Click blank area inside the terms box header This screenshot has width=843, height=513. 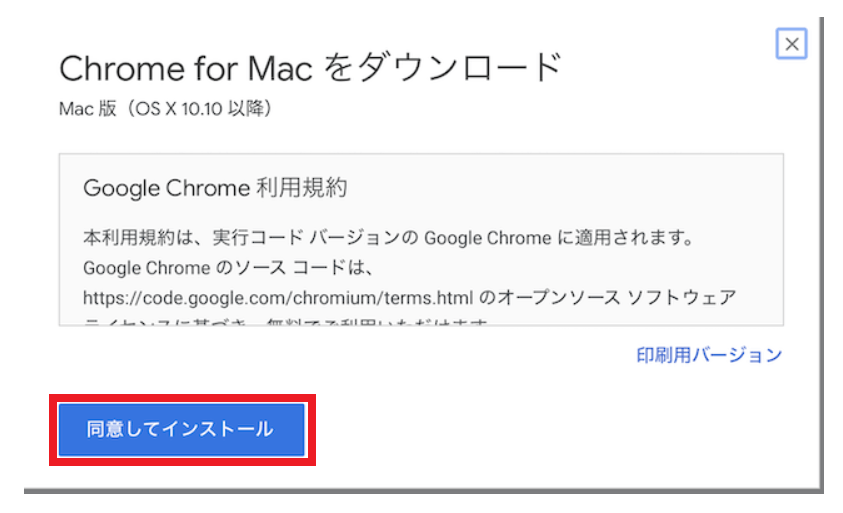580,188
